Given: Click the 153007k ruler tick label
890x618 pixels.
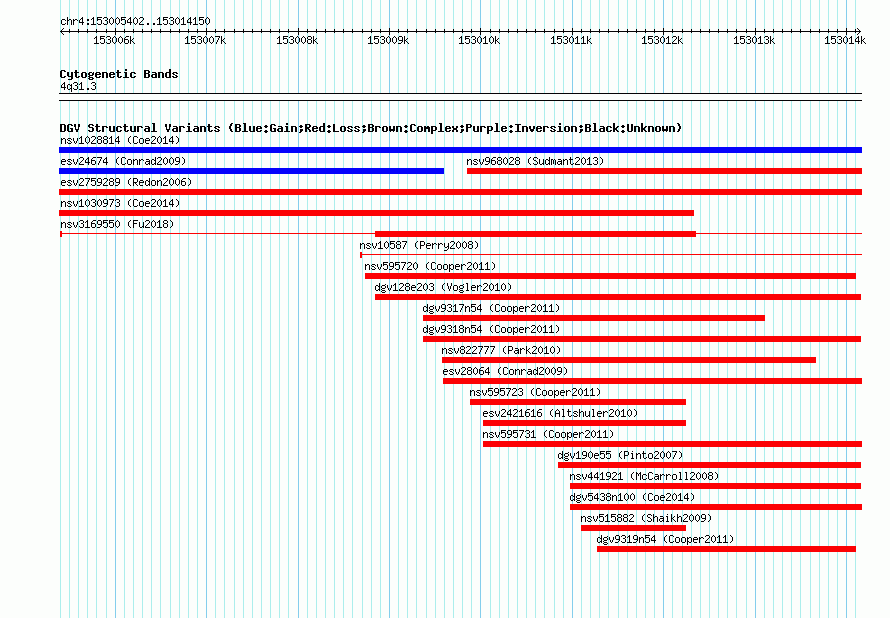Looking at the screenshot, I should [205, 40].
